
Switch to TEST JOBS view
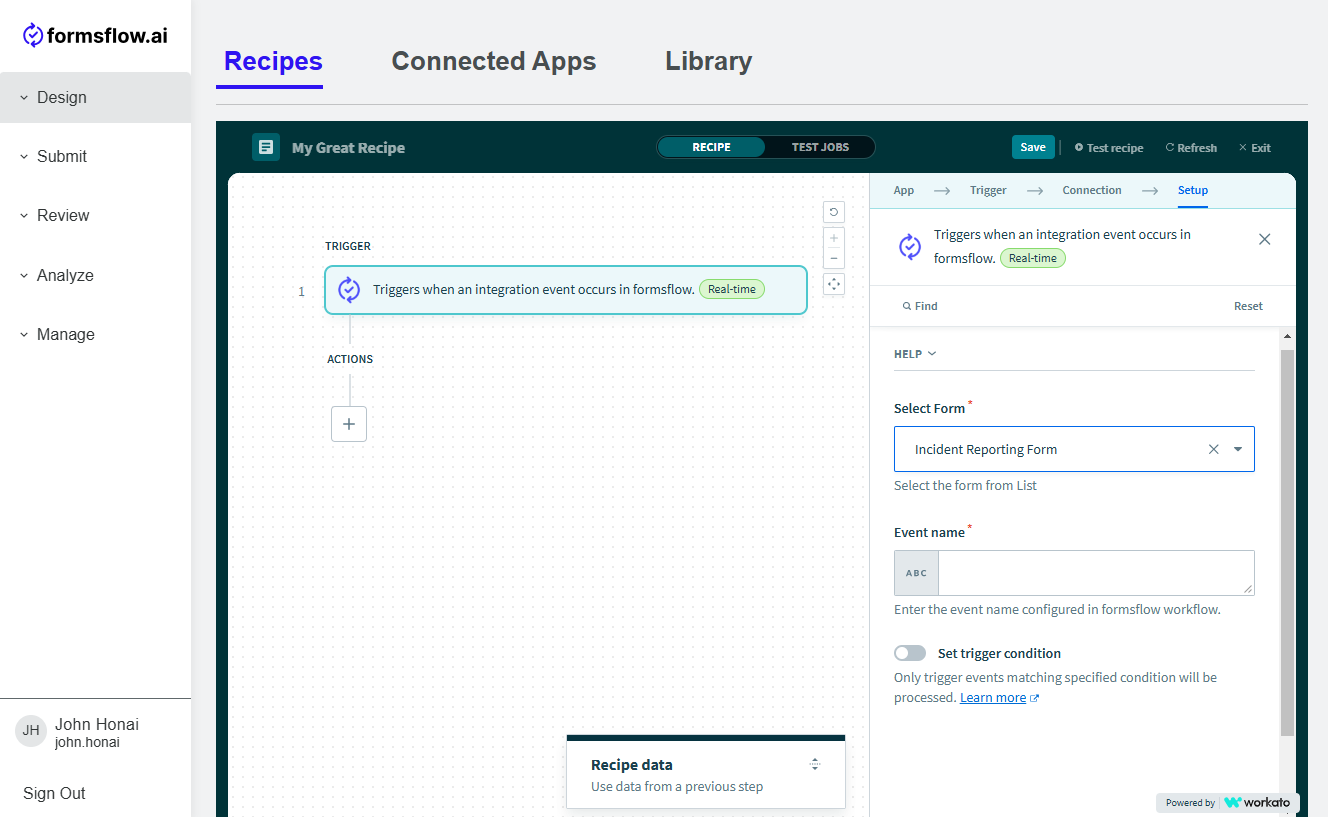(x=820, y=147)
